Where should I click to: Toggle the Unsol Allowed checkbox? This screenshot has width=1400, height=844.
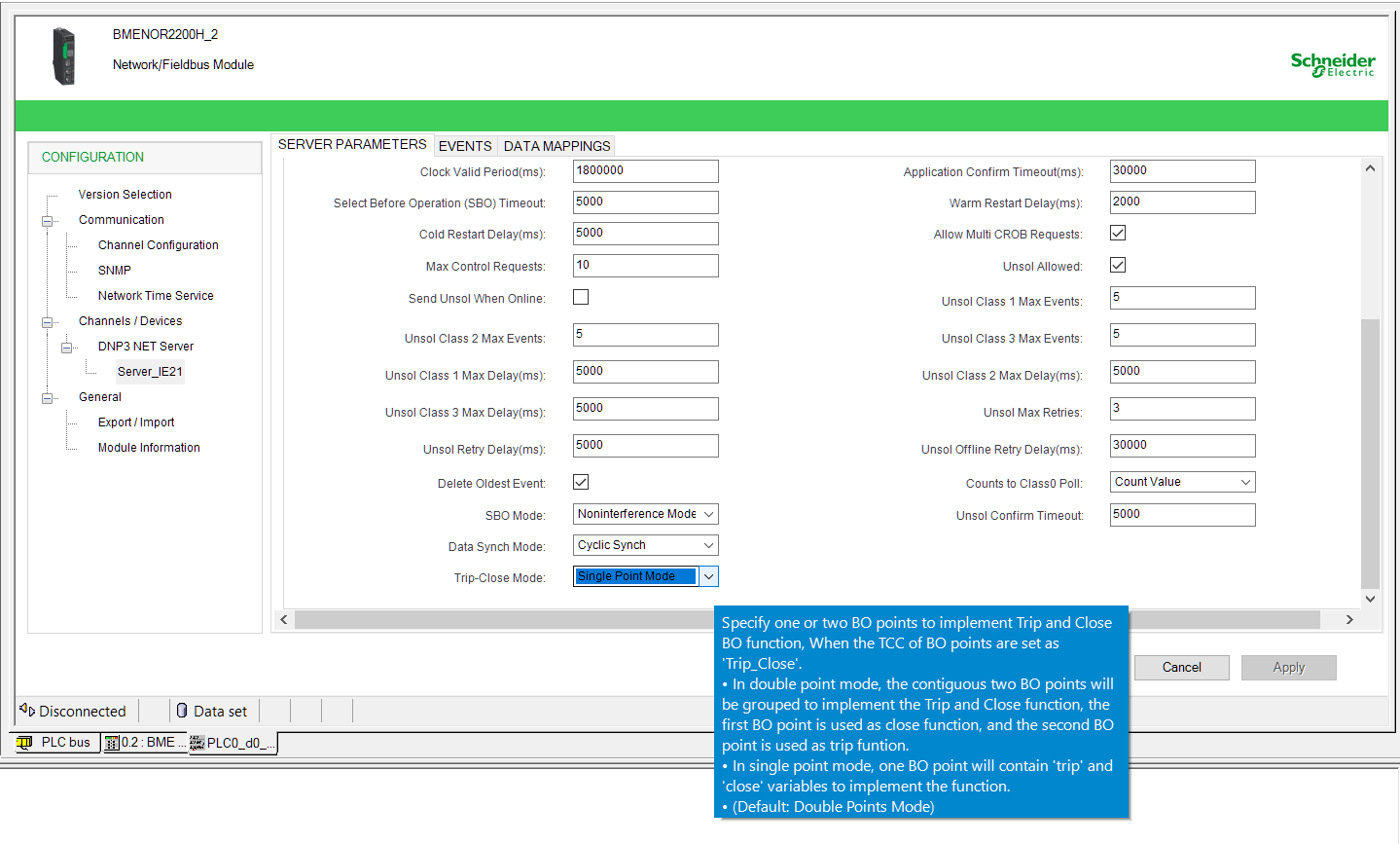[x=1118, y=265]
